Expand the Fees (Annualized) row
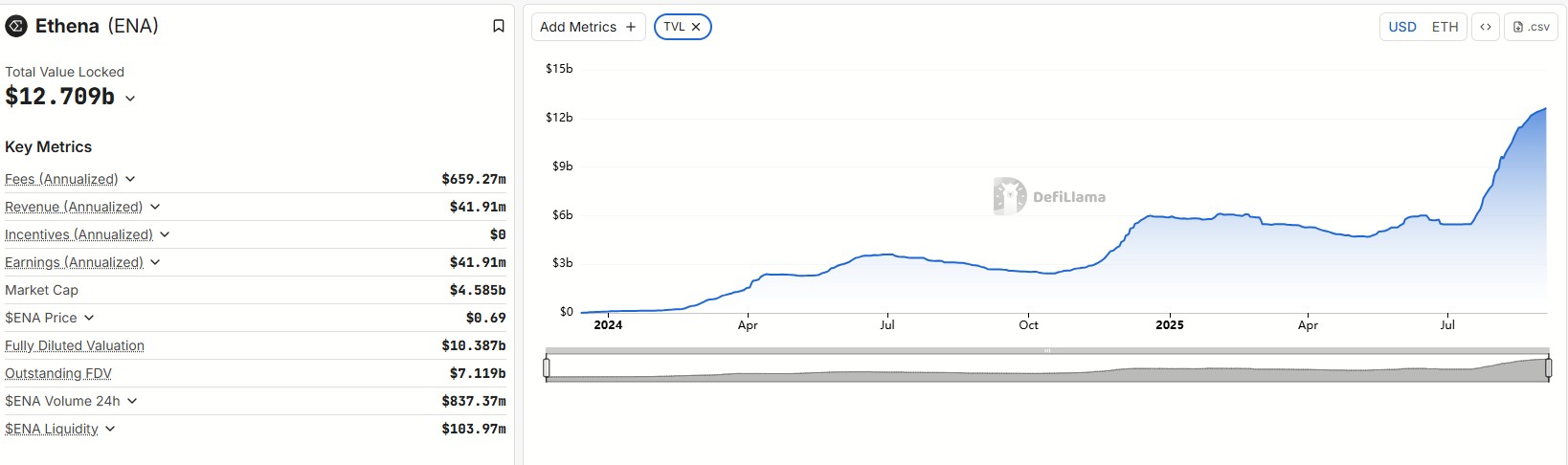Screen dimensions: 1568x465 130,179
